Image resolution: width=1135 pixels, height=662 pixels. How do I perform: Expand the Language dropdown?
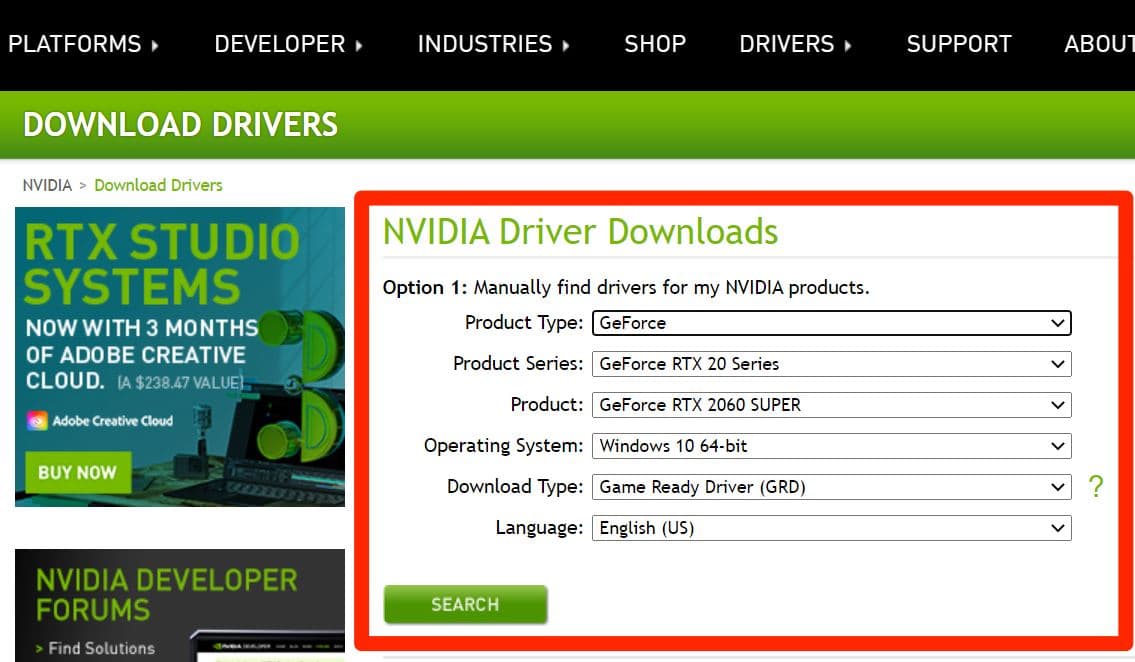pyautogui.click(x=831, y=528)
